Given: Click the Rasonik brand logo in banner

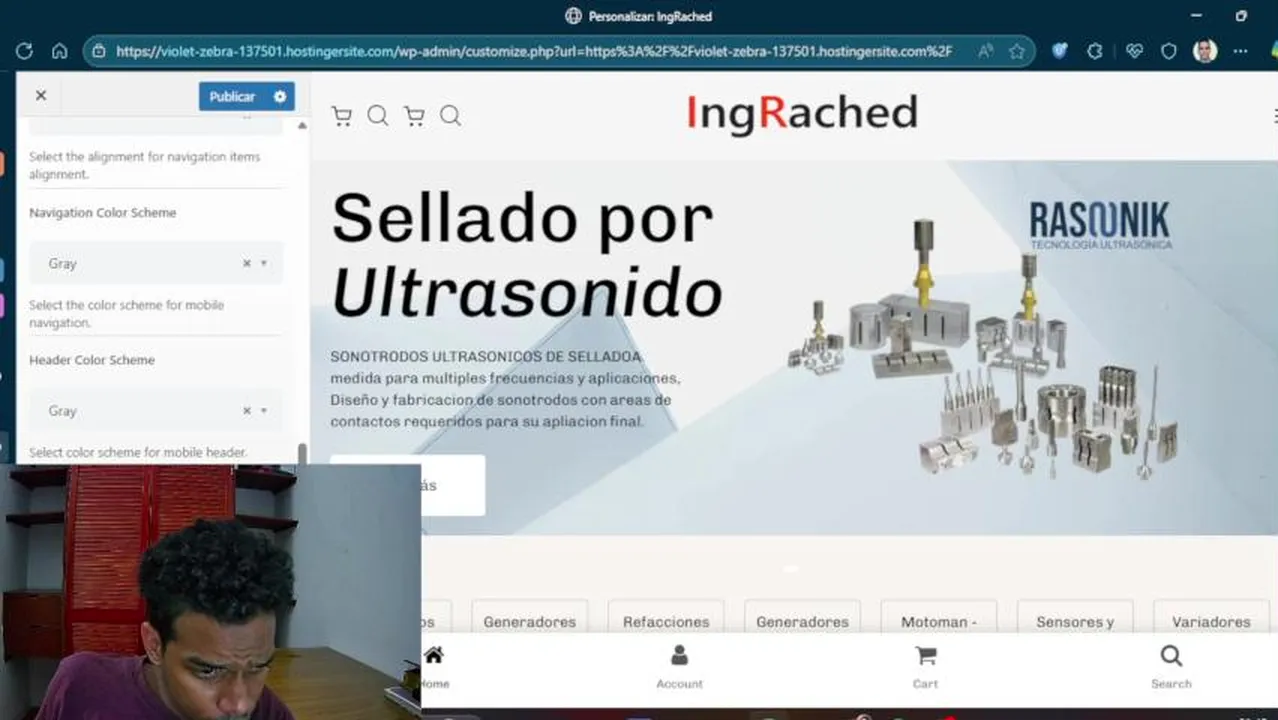Looking at the screenshot, I should coord(1100,225).
